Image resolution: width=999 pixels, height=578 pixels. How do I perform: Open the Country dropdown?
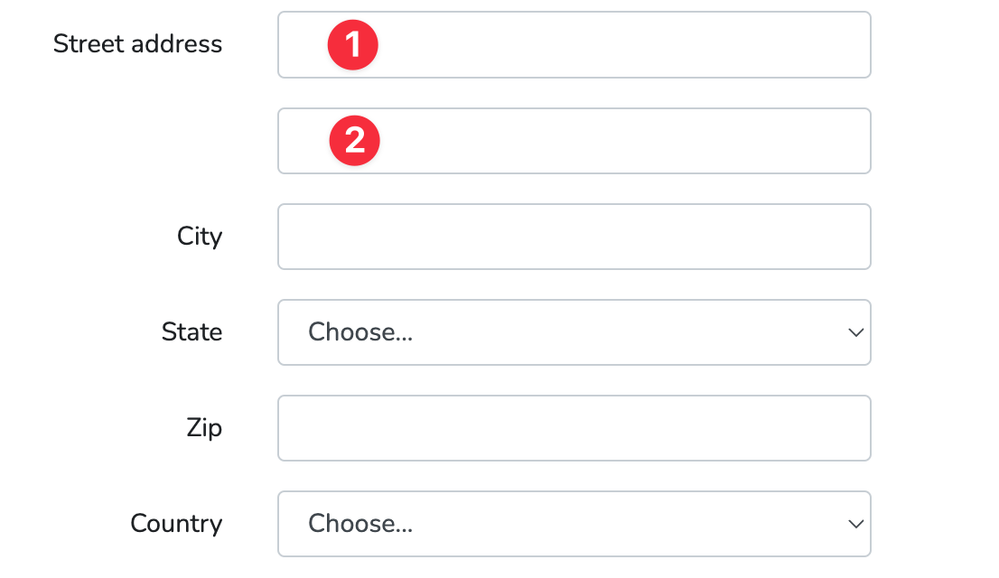coord(574,524)
